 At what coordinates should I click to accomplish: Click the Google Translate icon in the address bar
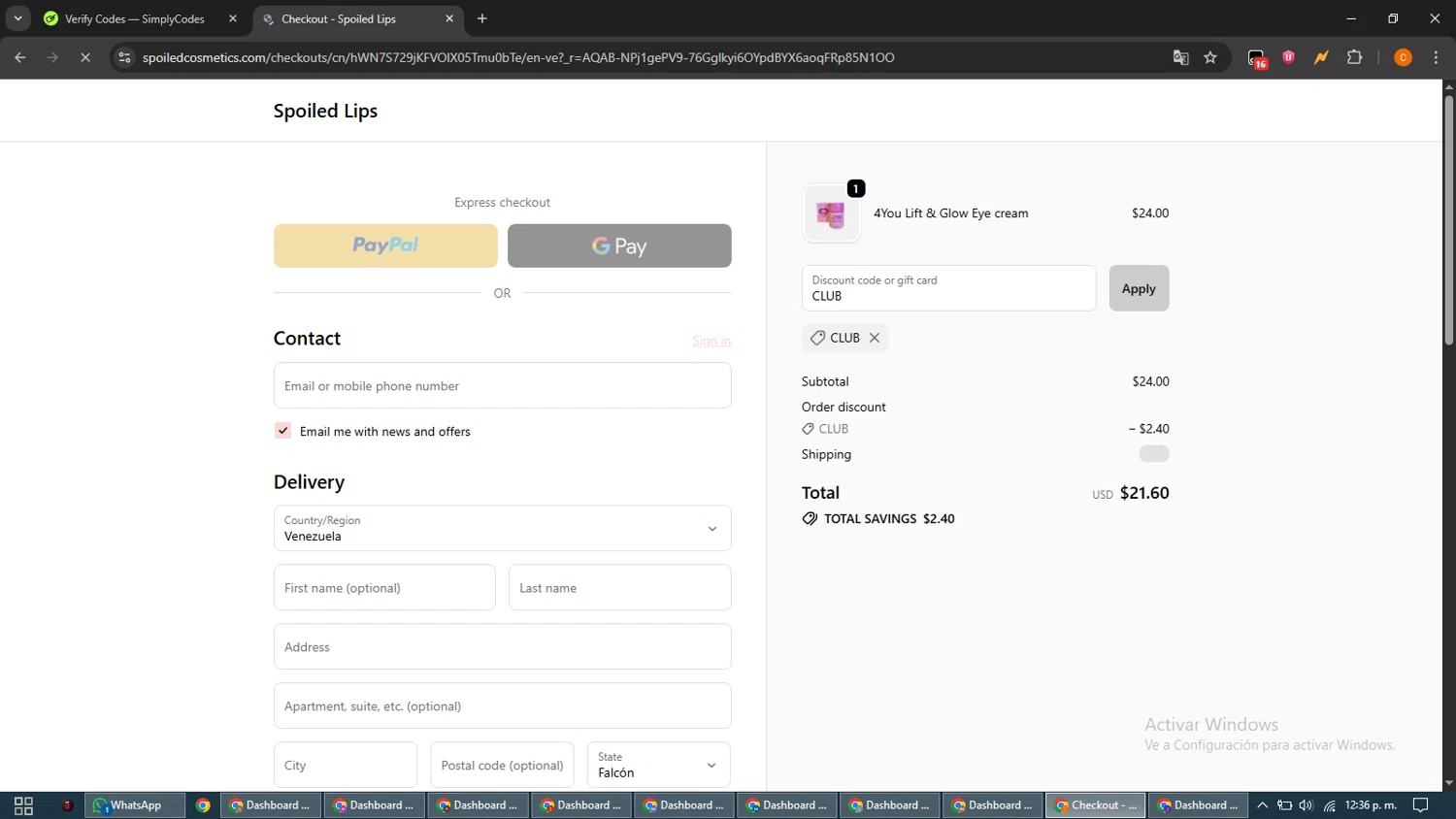tap(1180, 57)
